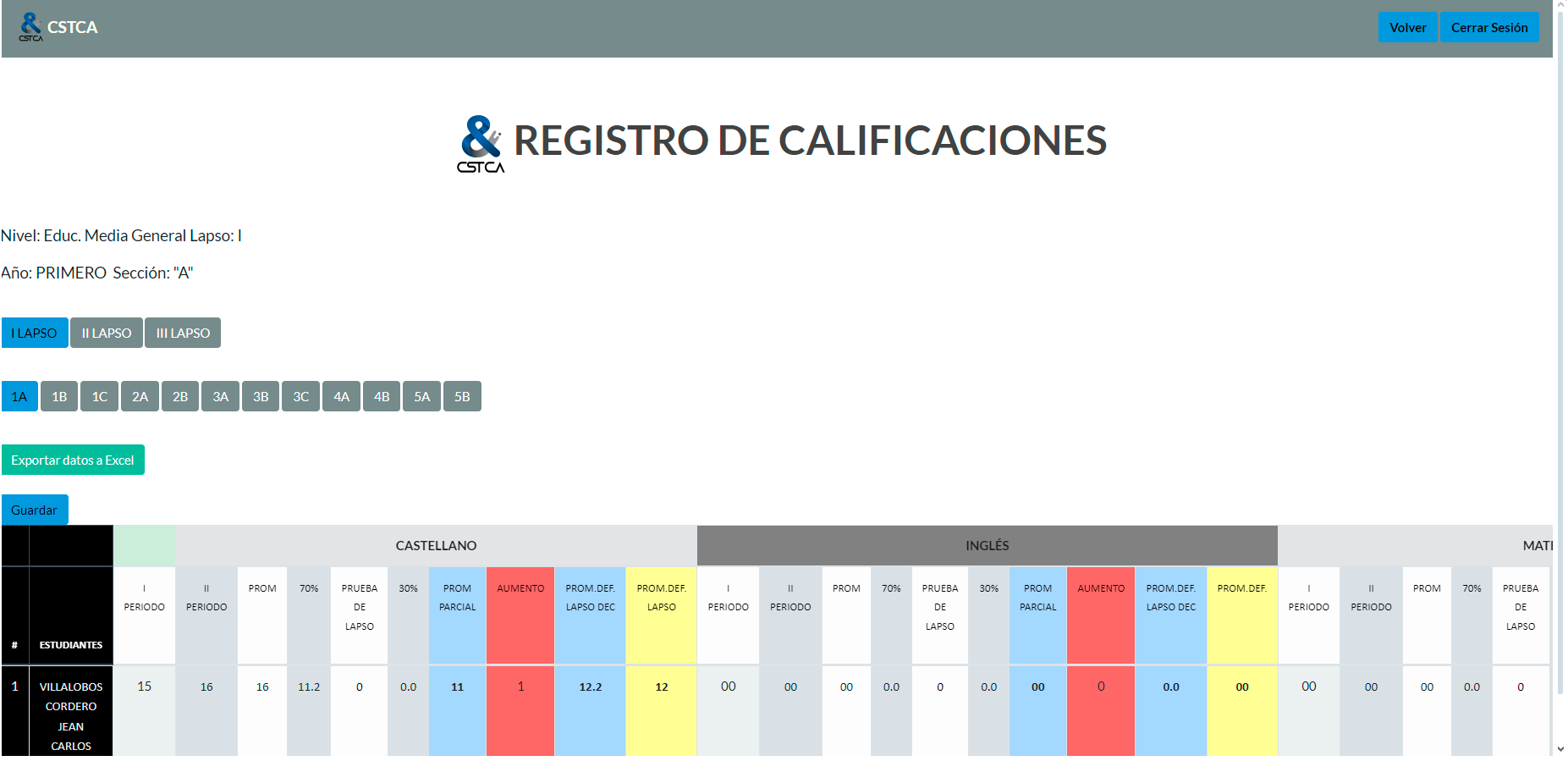Click the Inglés Aumento red cell value
This screenshot has height=761, width=1568.
click(x=1101, y=687)
